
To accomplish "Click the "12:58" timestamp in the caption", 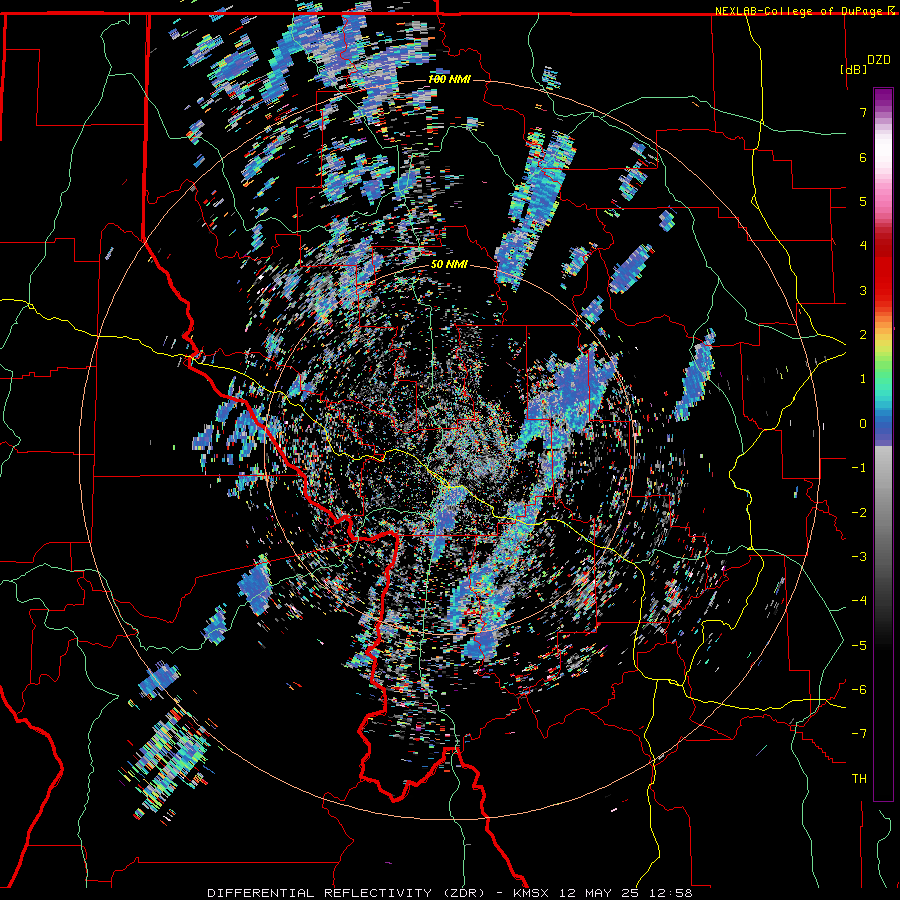I will point(672,893).
